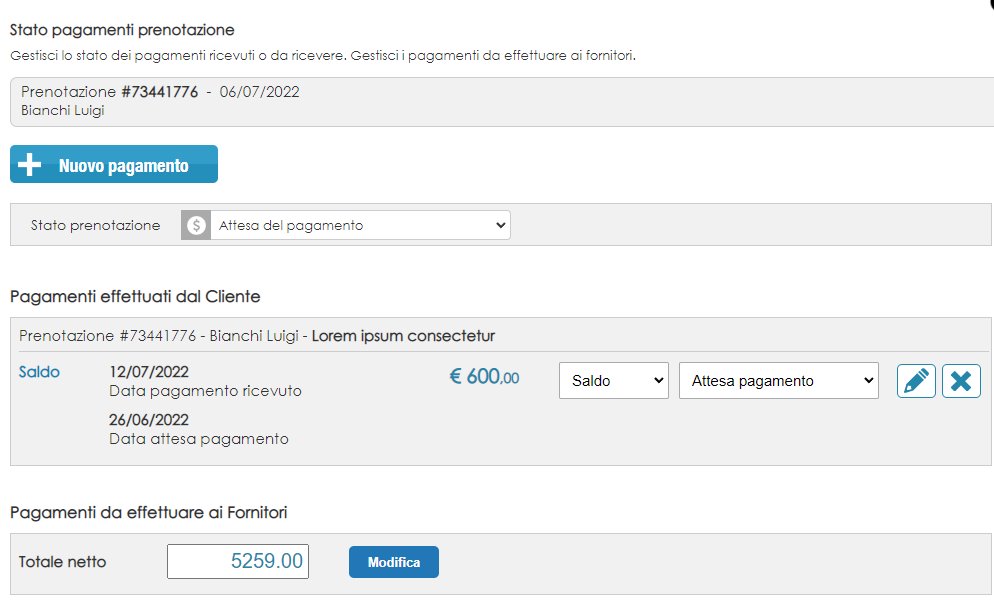
Task: Click the Pagamenti da effettuare ai Fornitori heading
Action: click(x=148, y=512)
